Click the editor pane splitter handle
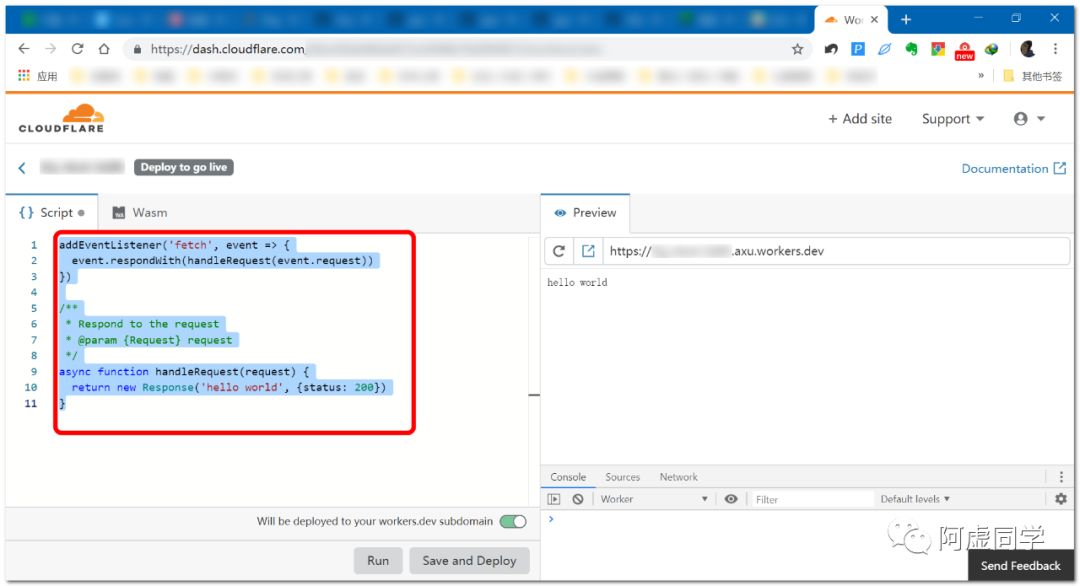This screenshot has height=586, width=1080. coord(534,395)
